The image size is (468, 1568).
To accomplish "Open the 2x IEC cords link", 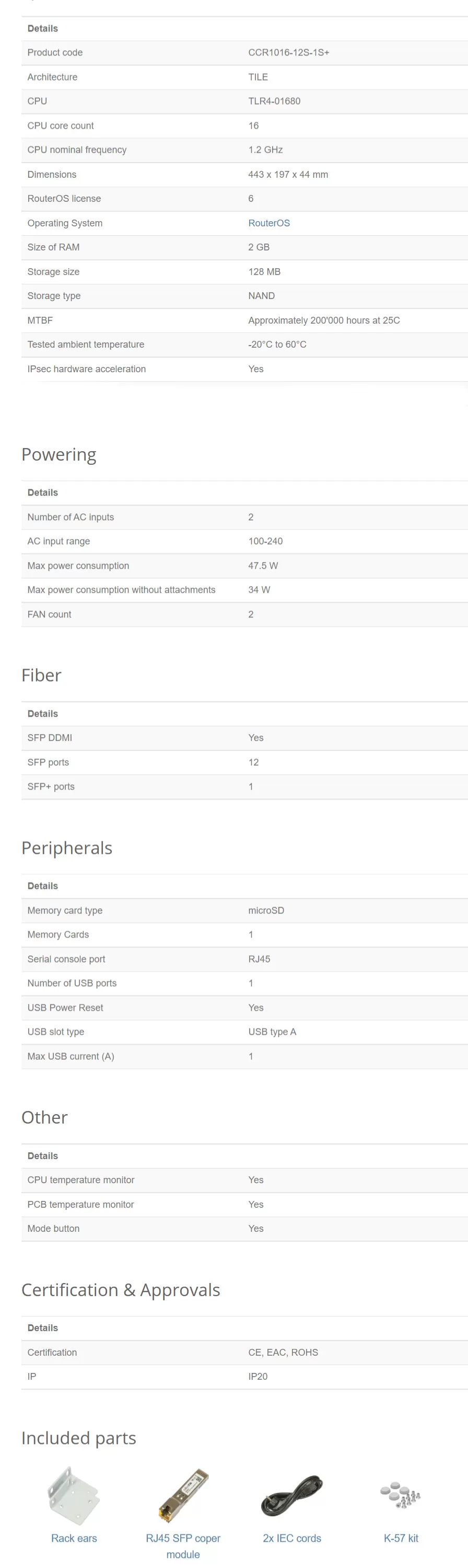I will 292,1538.
